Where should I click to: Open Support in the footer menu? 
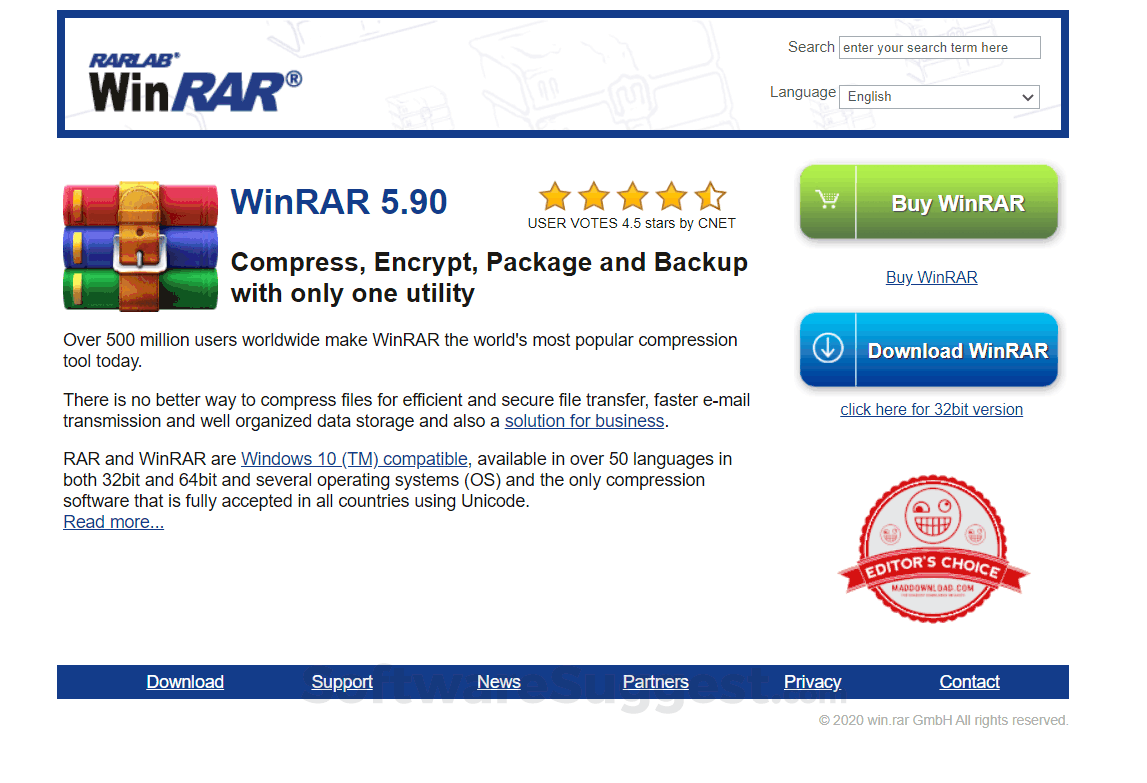pos(342,682)
